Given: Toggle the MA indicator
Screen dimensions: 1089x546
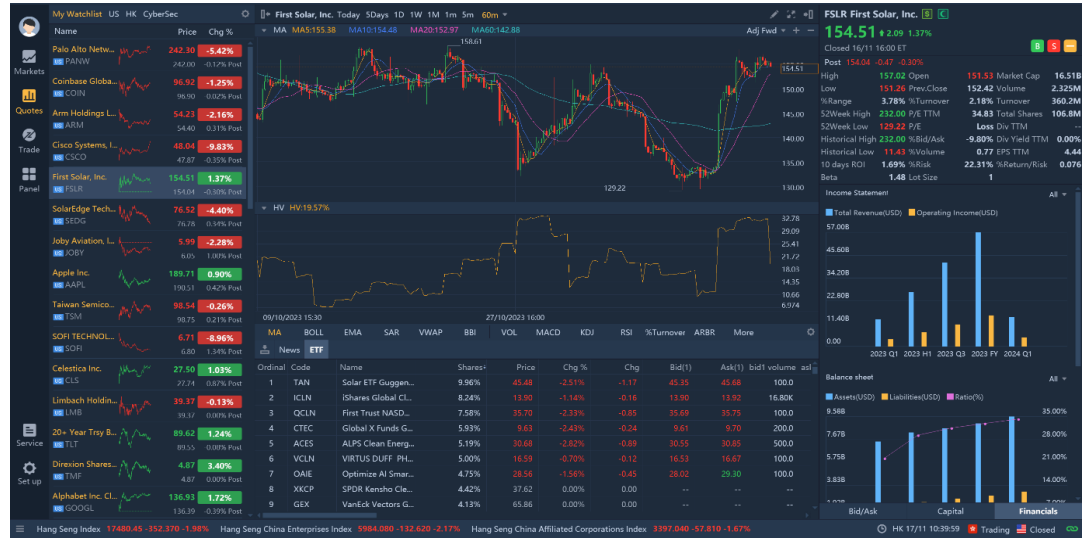Looking at the screenshot, I should click(275, 332).
